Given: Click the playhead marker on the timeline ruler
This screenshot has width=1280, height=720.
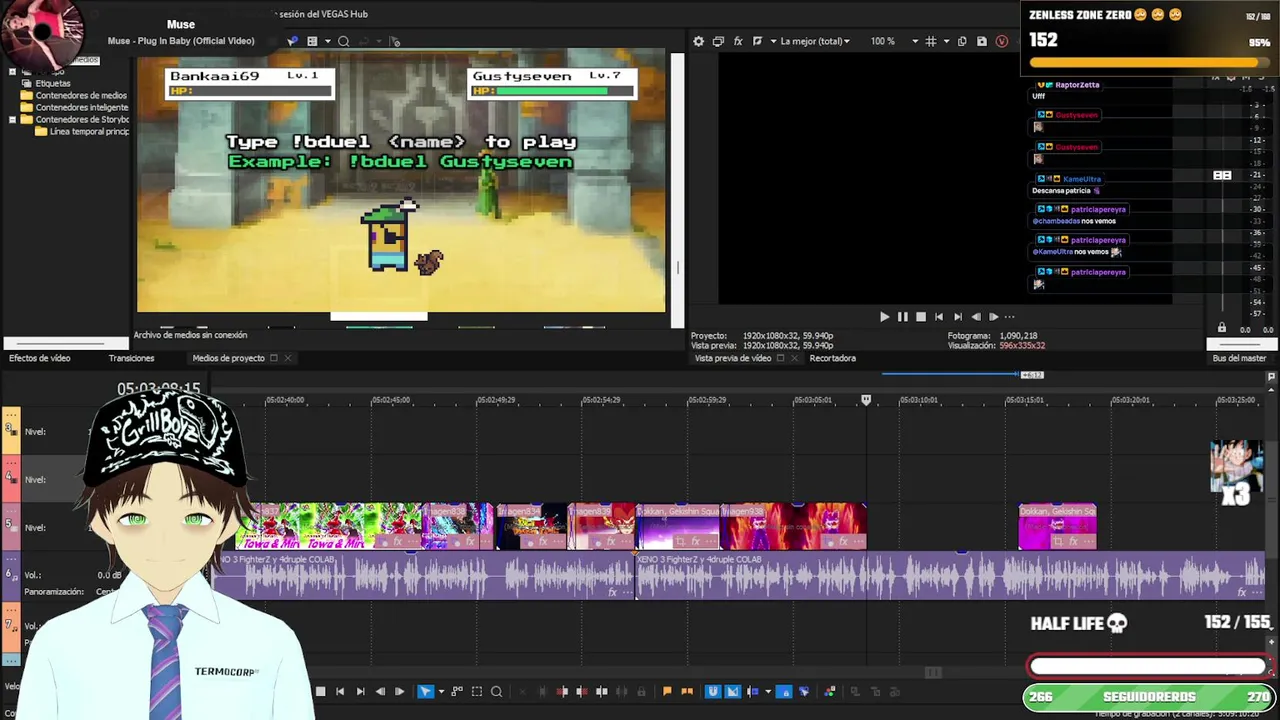Looking at the screenshot, I should tap(866, 399).
